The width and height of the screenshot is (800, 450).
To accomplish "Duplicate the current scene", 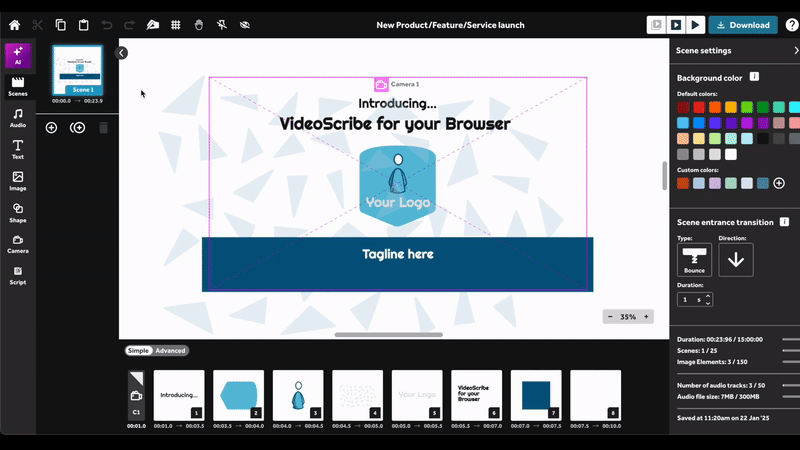I will 78,128.
